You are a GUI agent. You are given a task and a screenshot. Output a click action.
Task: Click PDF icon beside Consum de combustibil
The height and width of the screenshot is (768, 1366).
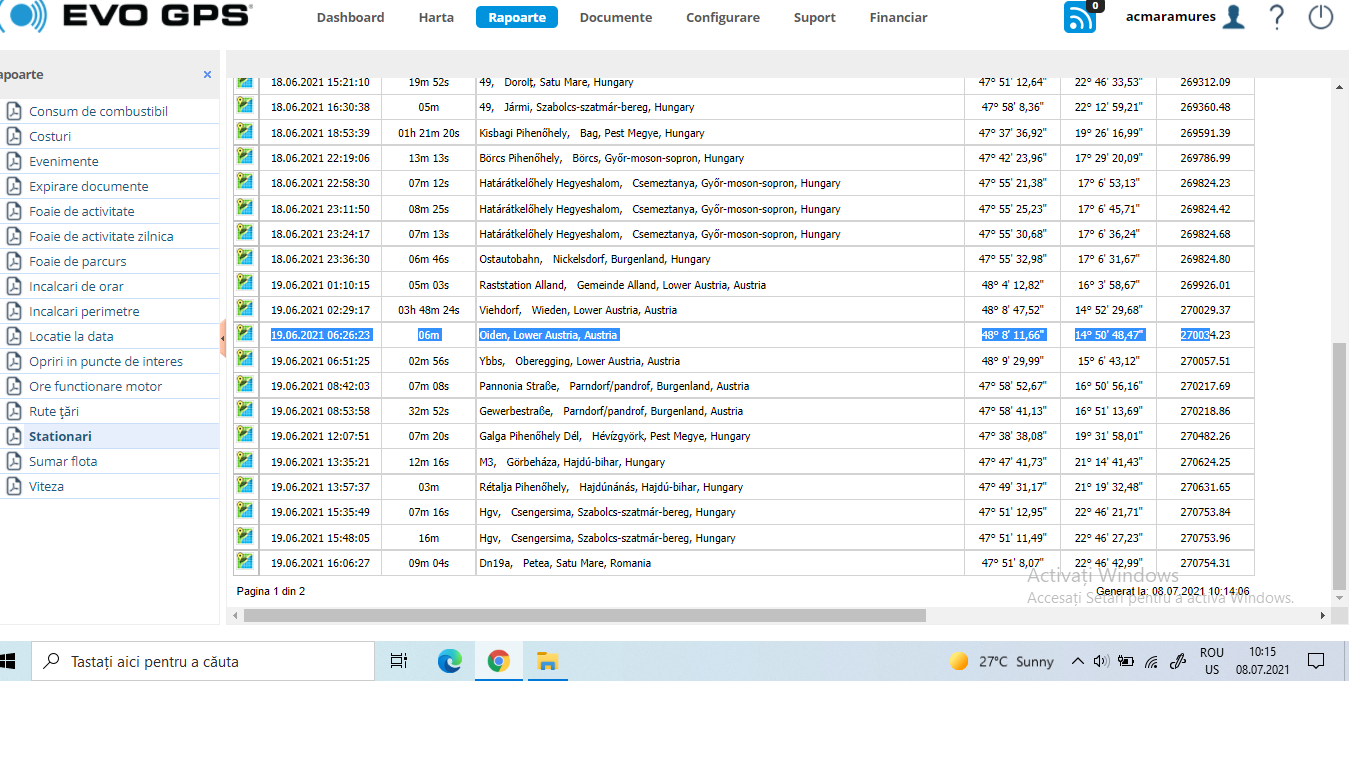click(14, 111)
